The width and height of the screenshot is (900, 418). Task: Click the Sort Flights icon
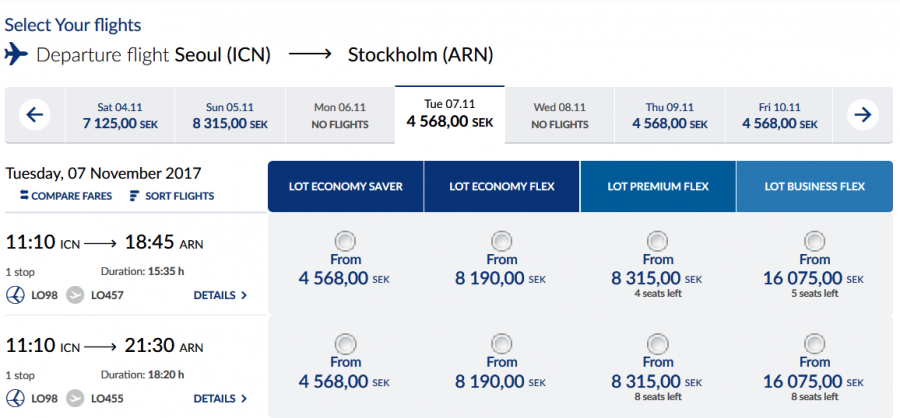[134, 196]
